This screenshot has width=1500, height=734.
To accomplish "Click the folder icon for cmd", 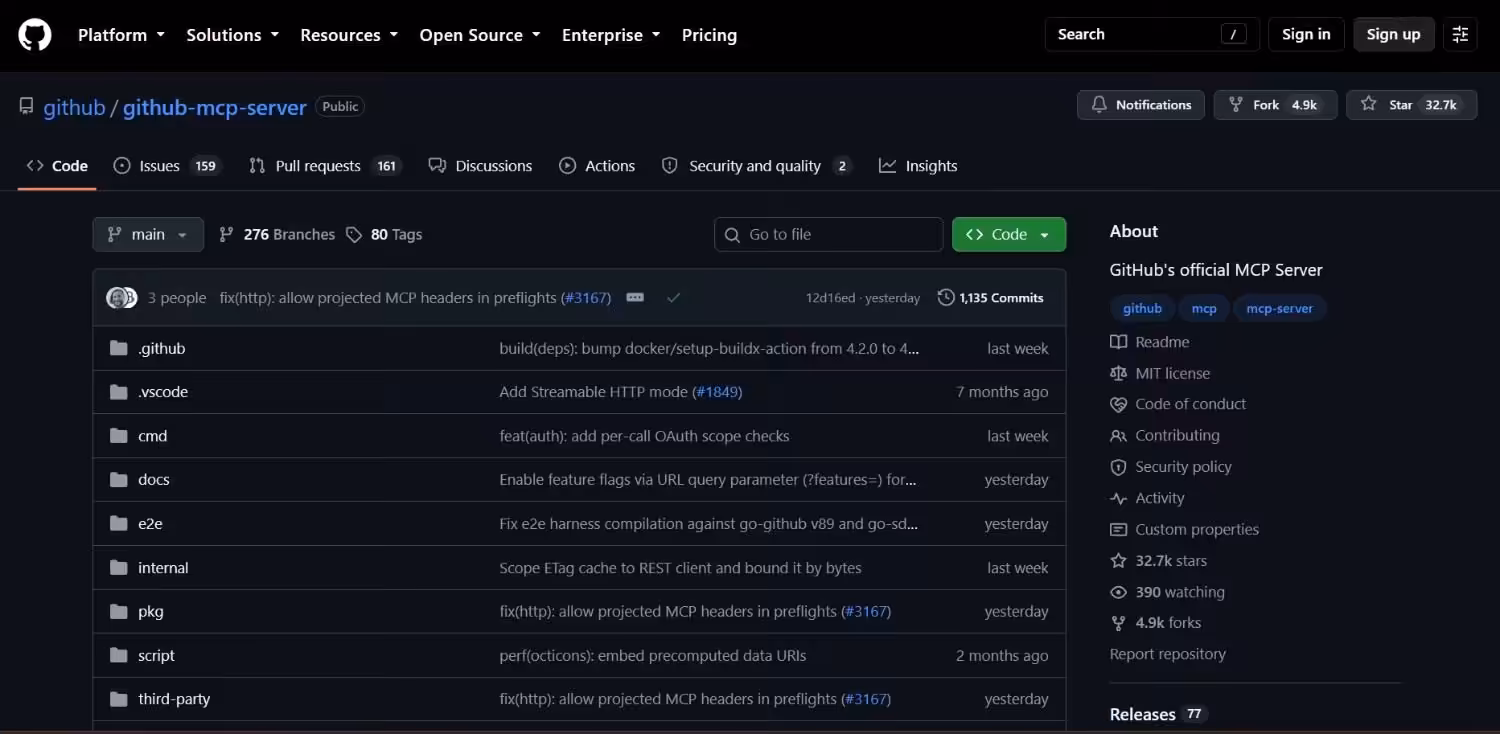I will tap(119, 436).
